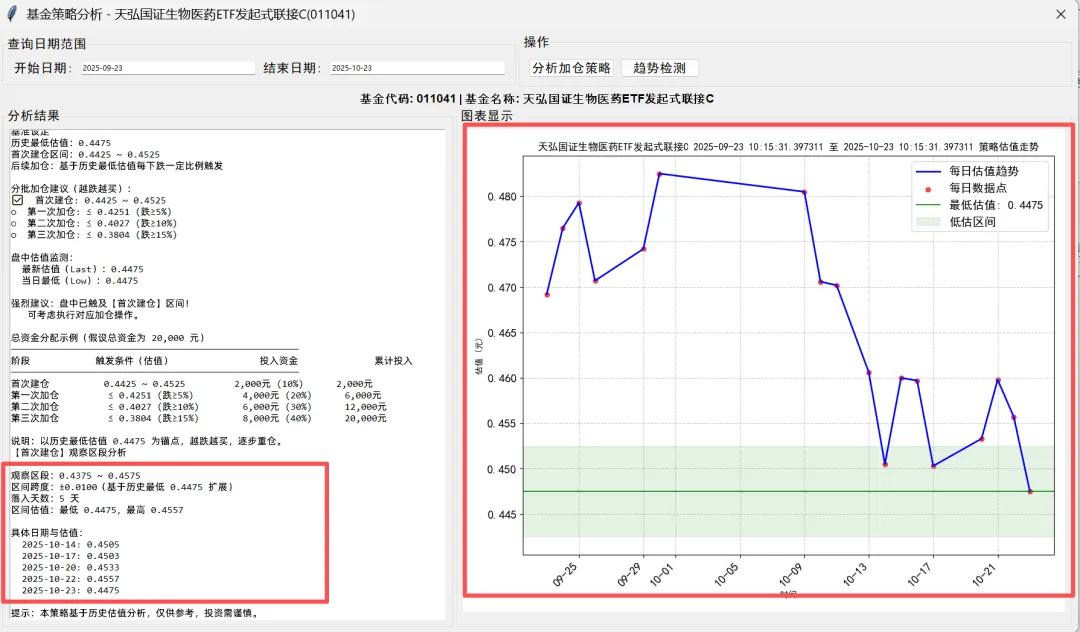Click the 2025-10-20: 0.4533 entry
Image resolution: width=1080 pixels, height=632 pixels.
click(70, 568)
